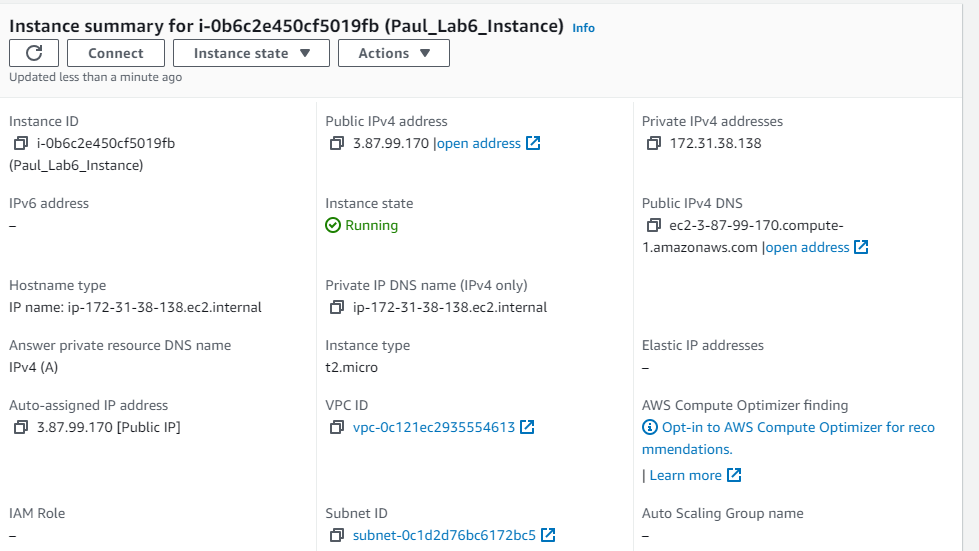Screen dimensions: 979x551
Task: Copy the Subnet ID value
Action: point(337,535)
